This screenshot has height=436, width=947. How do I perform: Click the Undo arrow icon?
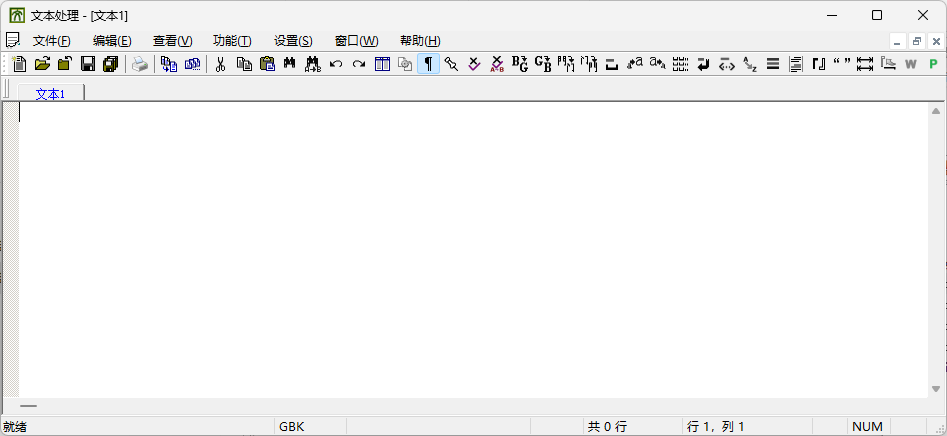[336, 64]
